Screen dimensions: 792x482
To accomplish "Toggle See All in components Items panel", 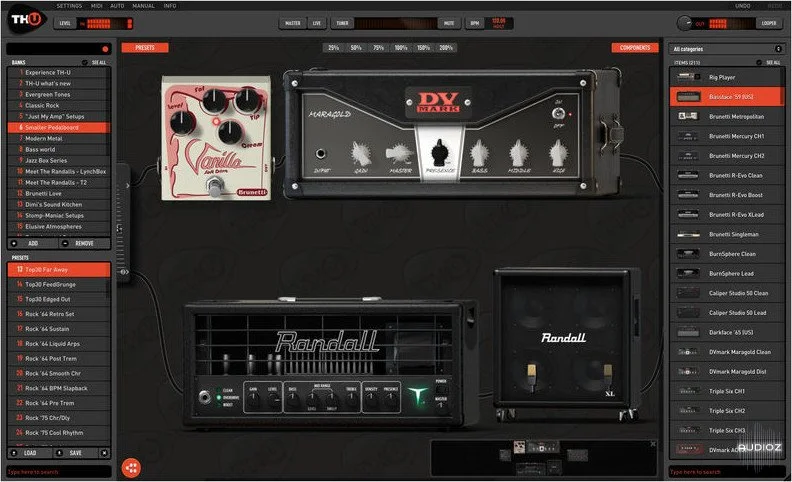I will [x=769, y=63].
